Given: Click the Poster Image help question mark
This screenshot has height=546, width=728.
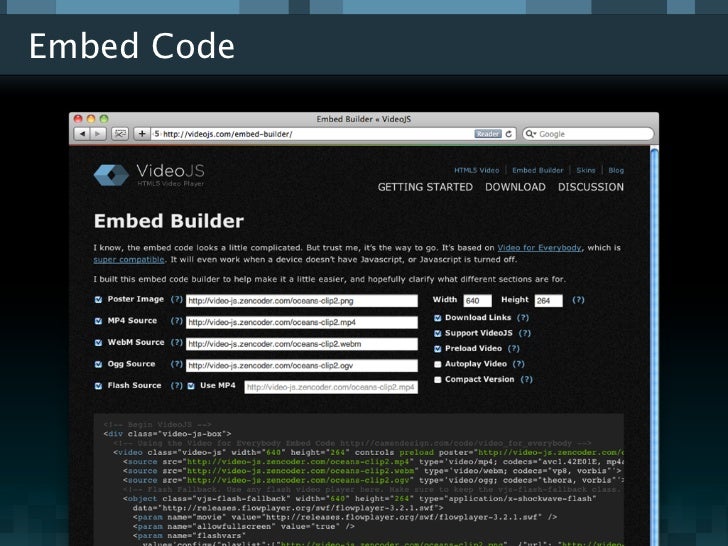Looking at the screenshot, I should (x=176, y=299).
